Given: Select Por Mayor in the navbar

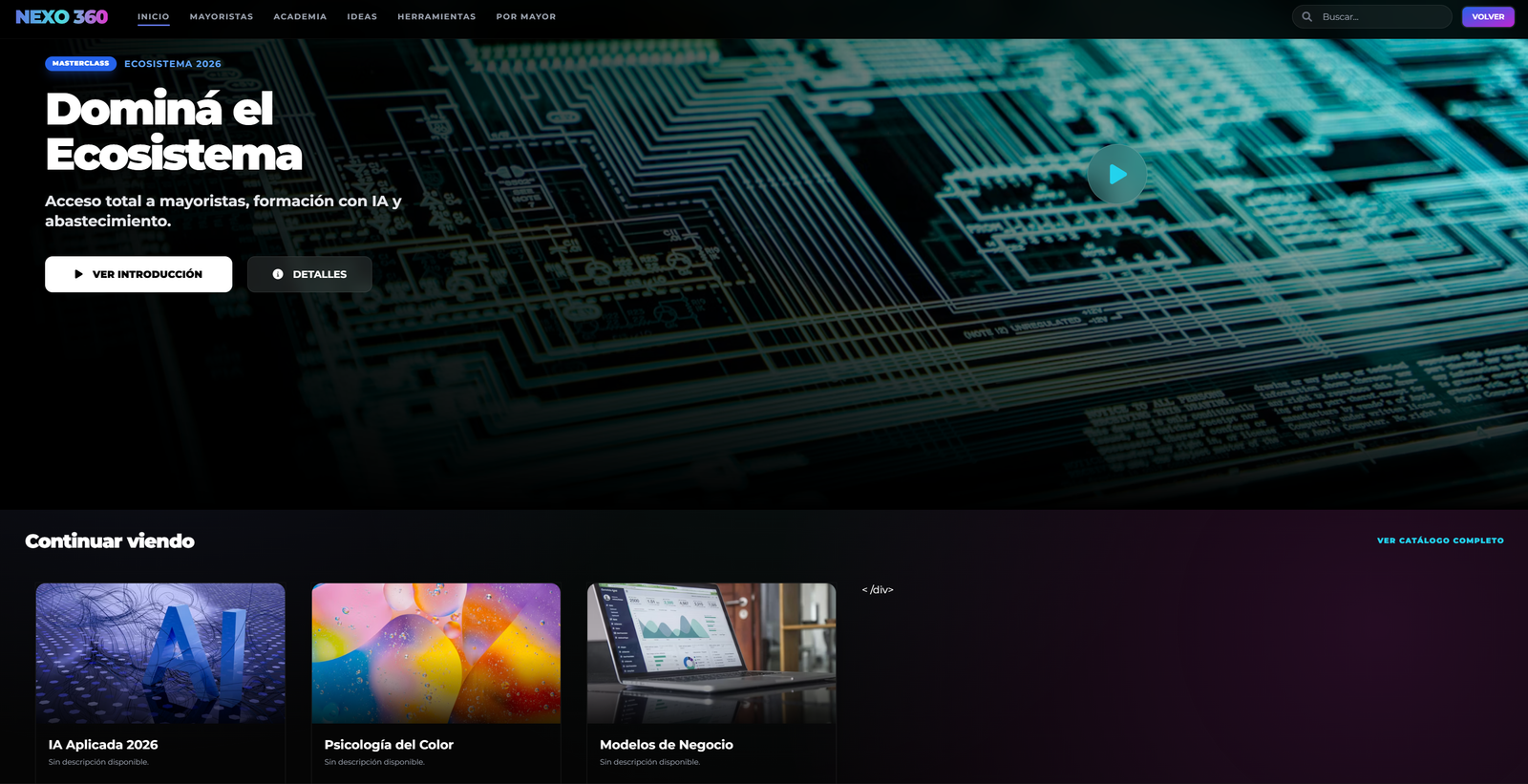Looking at the screenshot, I should pyautogui.click(x=526, y=17).
